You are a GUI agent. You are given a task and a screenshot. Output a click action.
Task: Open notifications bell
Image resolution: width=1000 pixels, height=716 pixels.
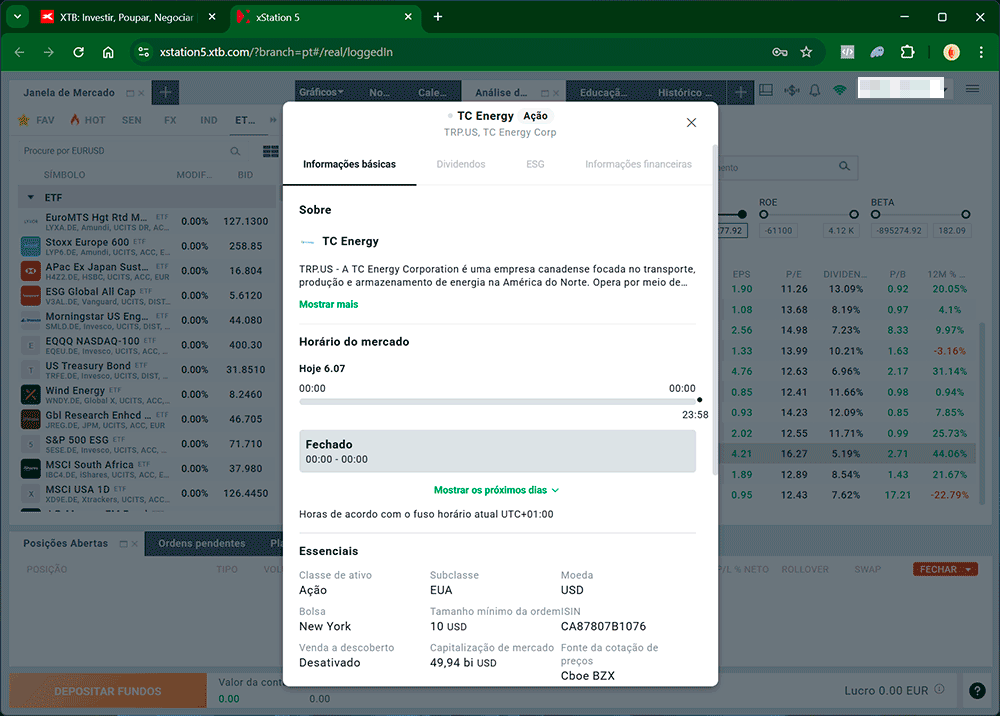click(815, 91)
